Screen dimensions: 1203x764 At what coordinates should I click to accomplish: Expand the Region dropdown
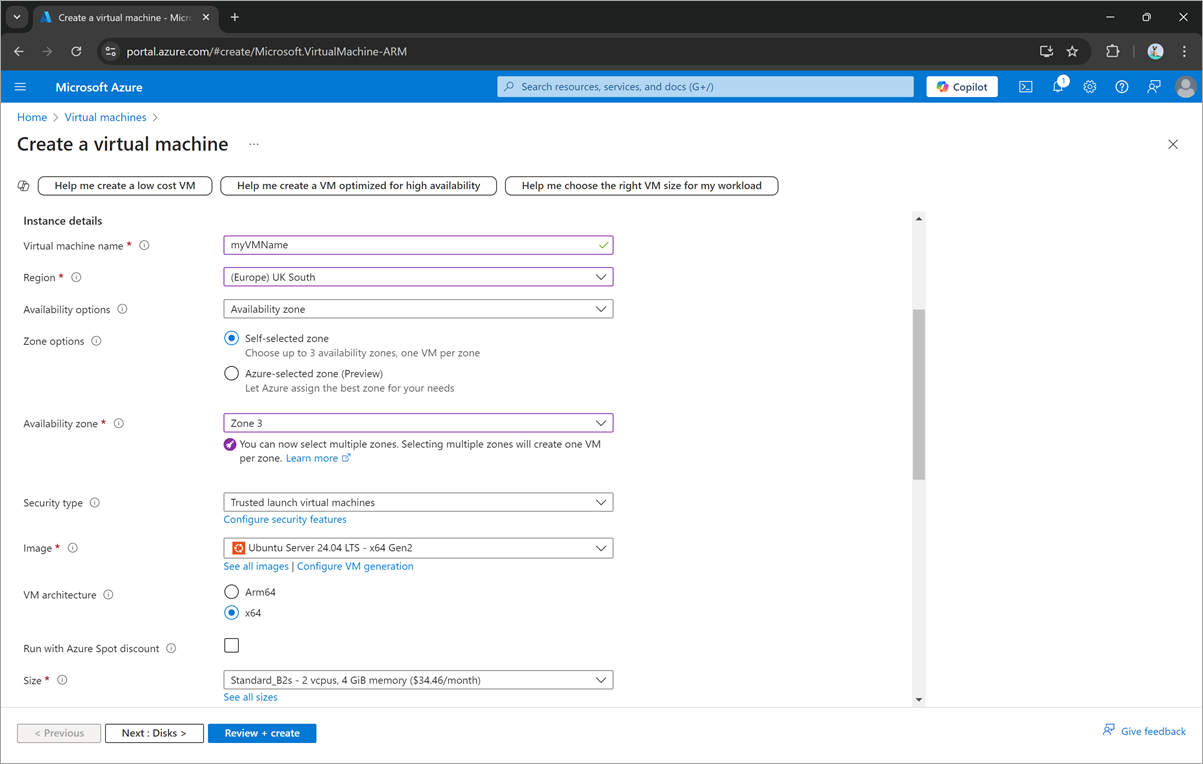click(418, 277)
